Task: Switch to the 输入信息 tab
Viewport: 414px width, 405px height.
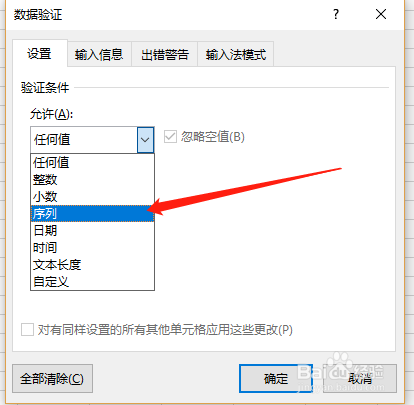Action: pos(99,54)
